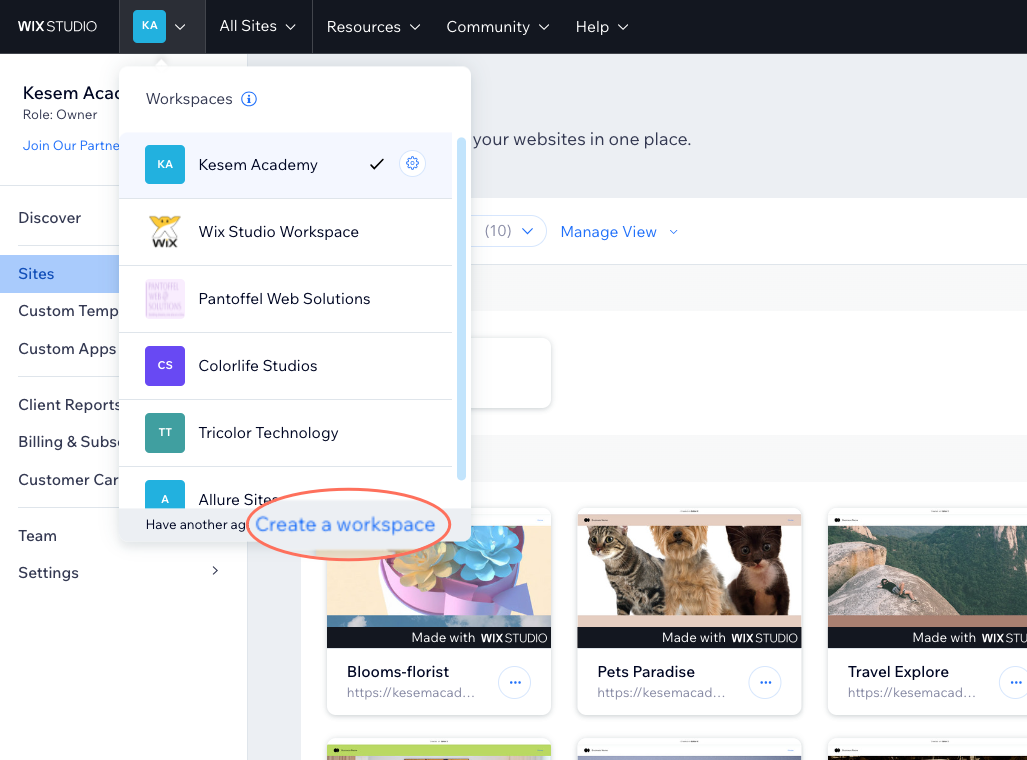The width and height of the screenshot is (1027, 760).
Task: Open Custom Apps in the sidebar
Action: point(67,349)
